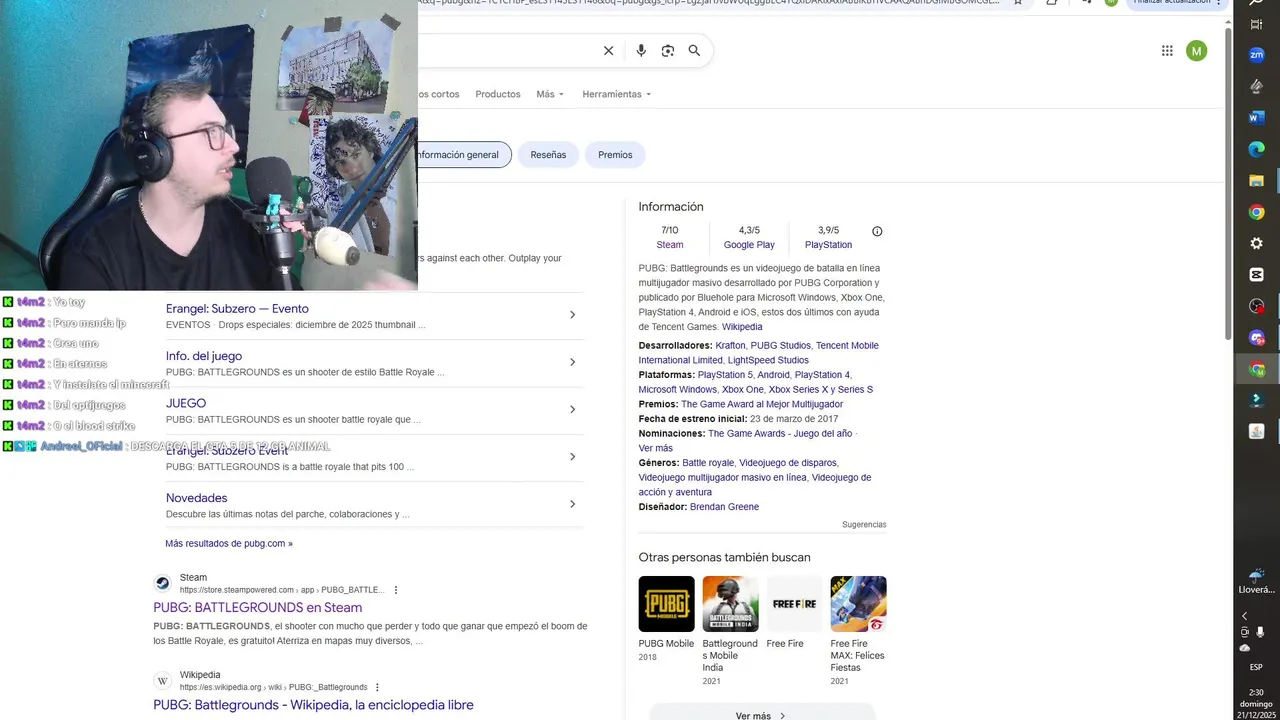The image size is (1280, 720).
Task: Select the Reseñas chip
Action: click(548, 155)
